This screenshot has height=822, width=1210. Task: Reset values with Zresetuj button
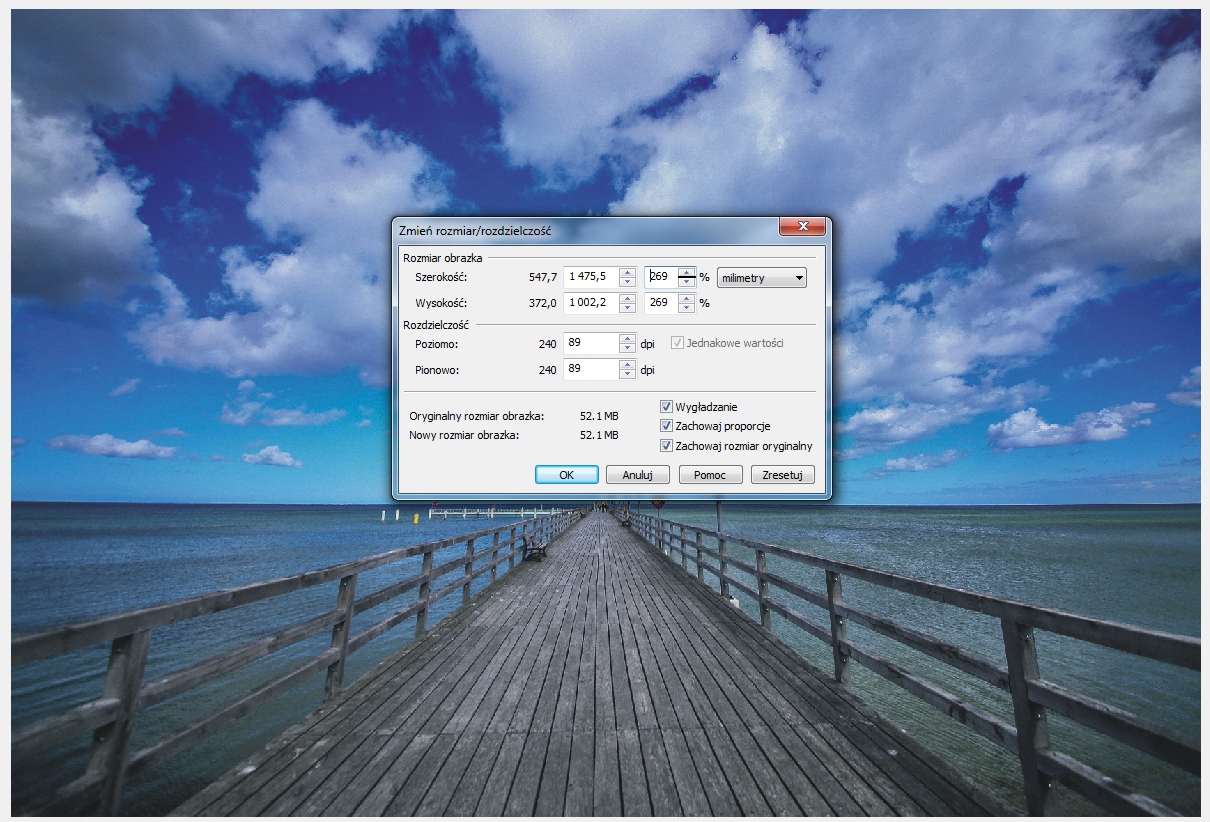[783, 475]
